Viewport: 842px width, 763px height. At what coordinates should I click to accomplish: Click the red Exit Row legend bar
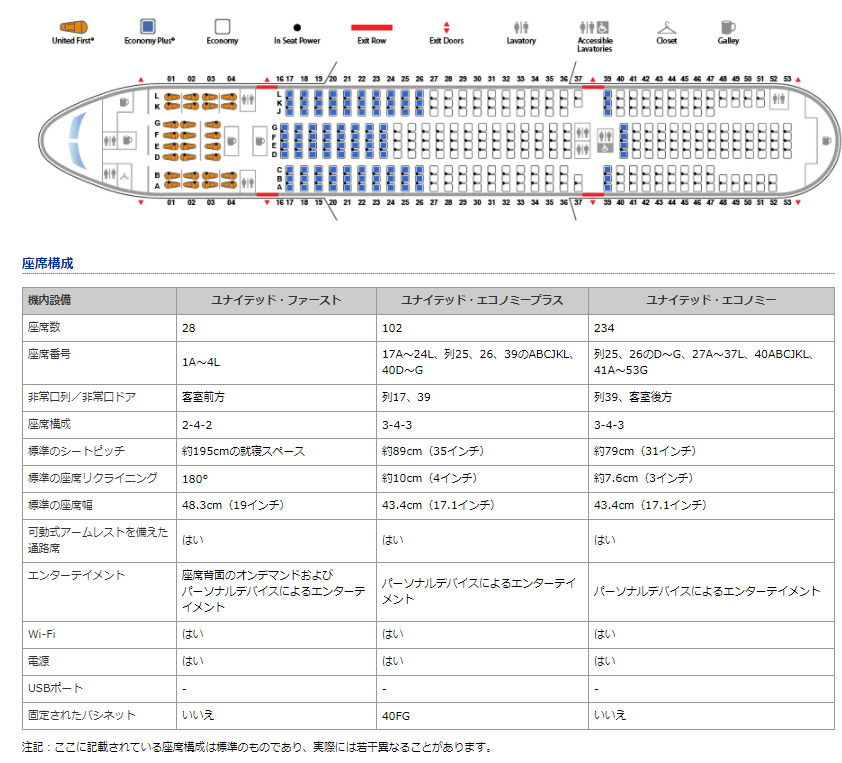371,27
